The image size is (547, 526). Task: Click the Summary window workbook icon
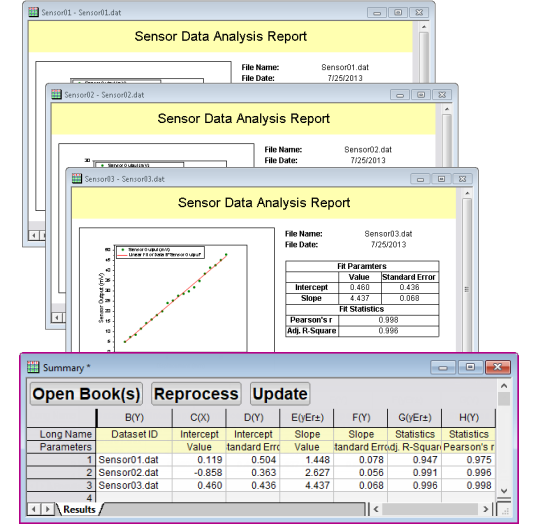33,367
